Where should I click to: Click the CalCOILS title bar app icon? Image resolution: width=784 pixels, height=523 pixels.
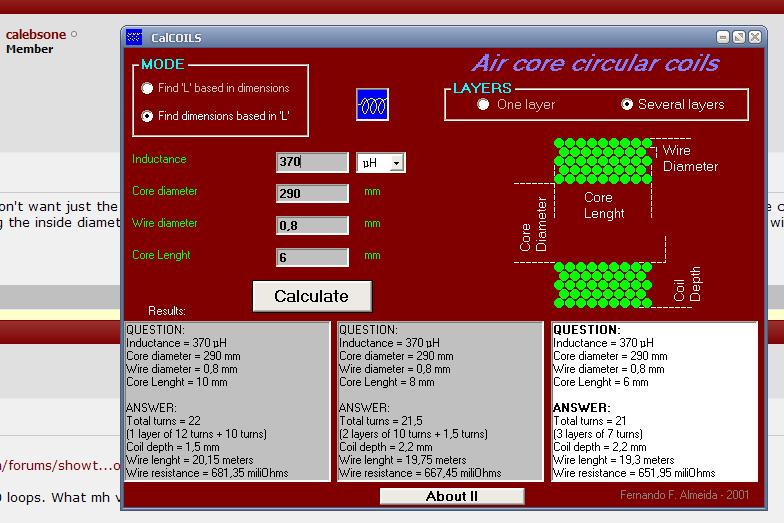coord(134,37)
